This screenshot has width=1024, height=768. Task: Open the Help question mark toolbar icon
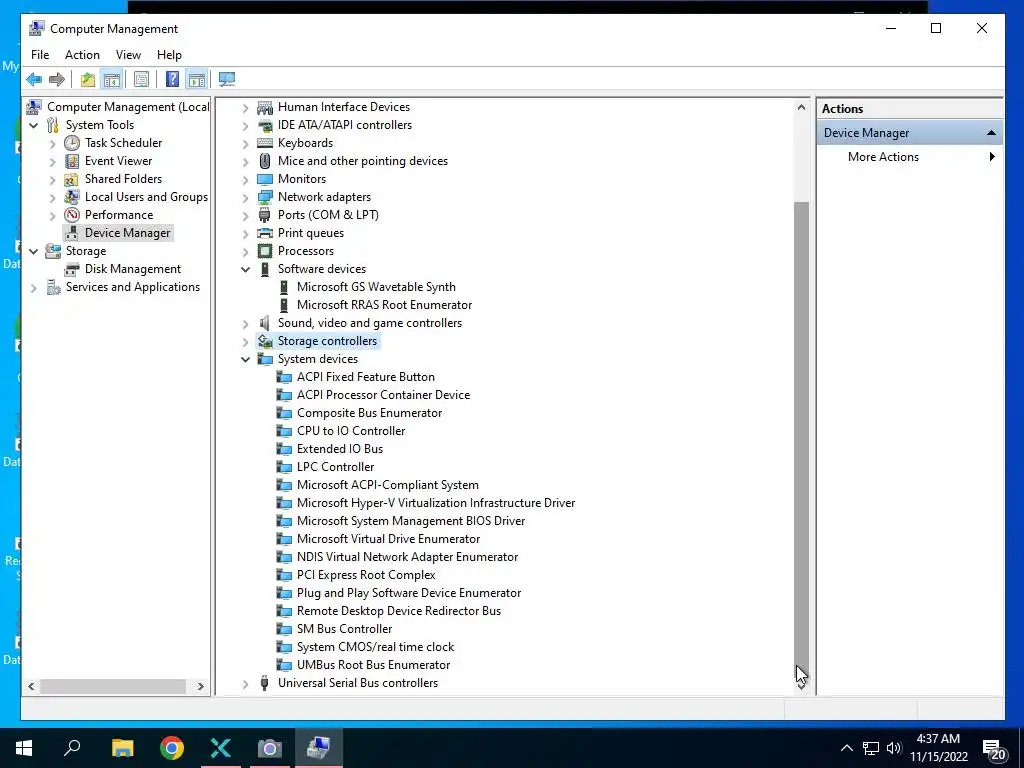tap(172, 80)
